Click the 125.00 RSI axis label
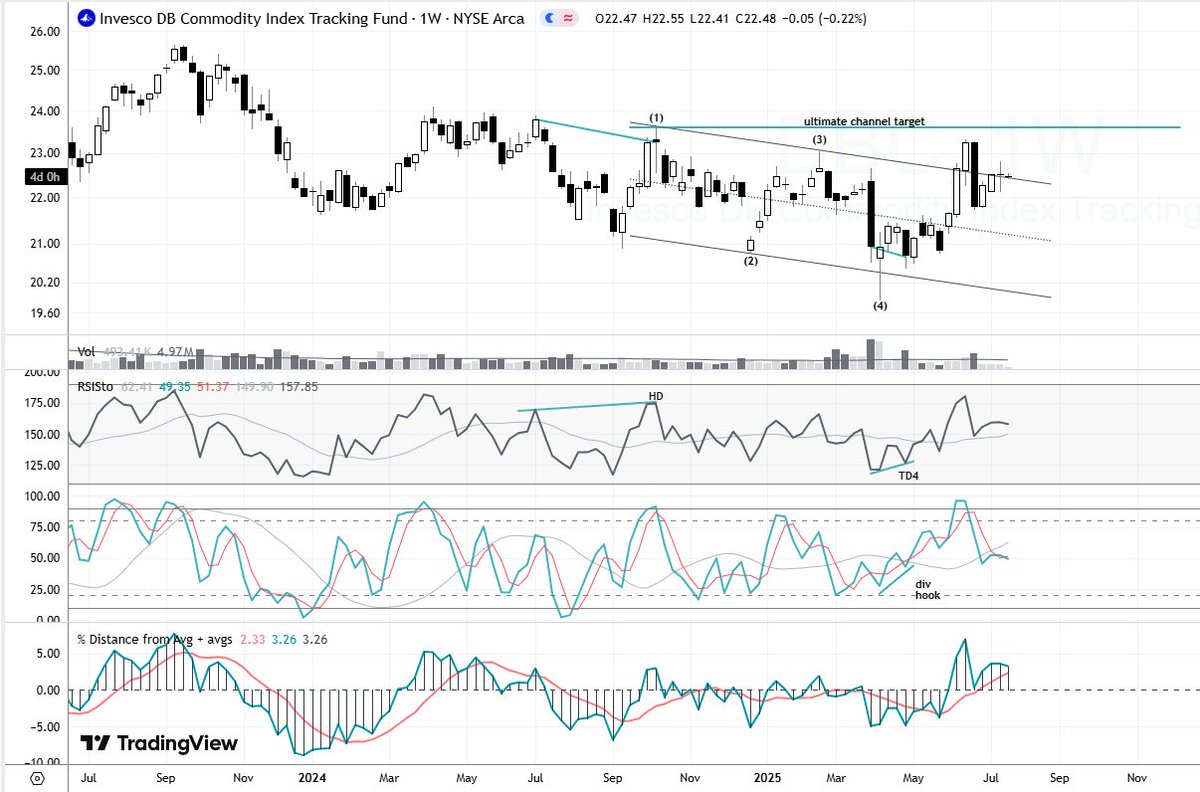Image resolution: width=1200 pixels, height=792 pixels. tap(43, 466)
